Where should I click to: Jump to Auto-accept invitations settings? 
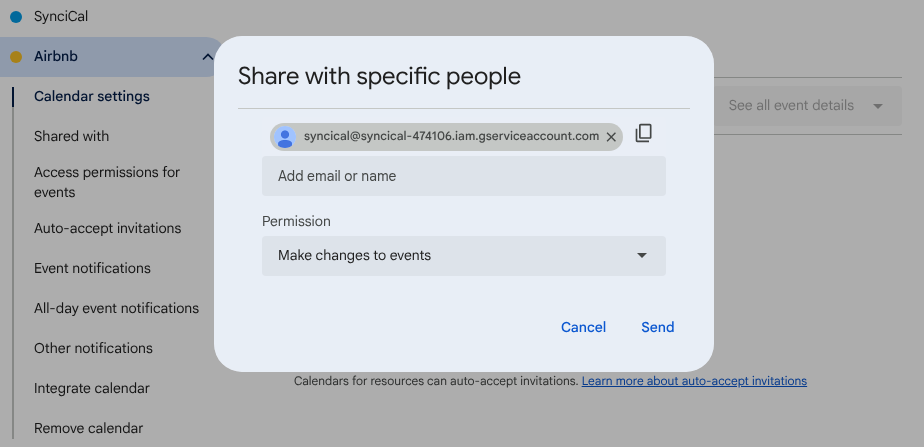tap(107, 228)
